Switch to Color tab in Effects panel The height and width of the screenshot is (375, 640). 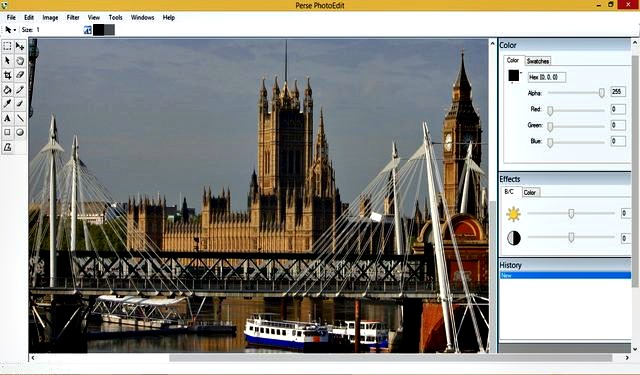click(530, 192)
